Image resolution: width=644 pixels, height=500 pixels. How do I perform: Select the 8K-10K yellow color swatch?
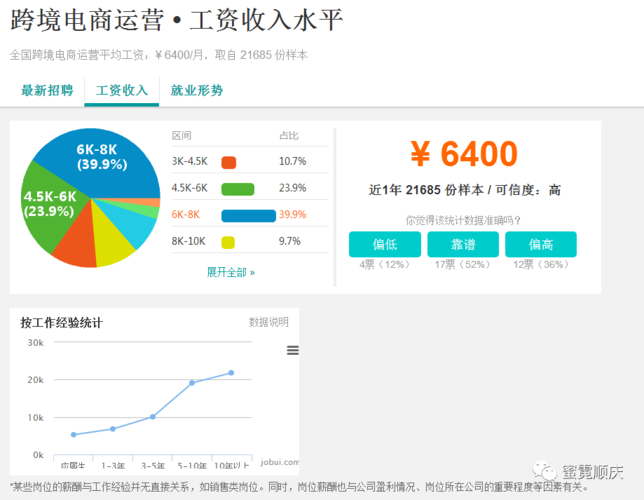228,242
